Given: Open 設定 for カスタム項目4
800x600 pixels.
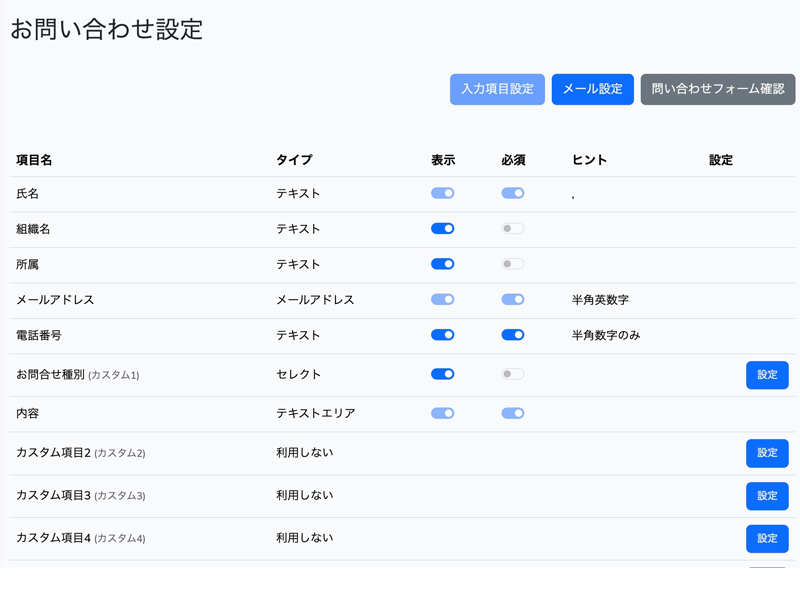Looking at the screenshot, I should point(766,538).
